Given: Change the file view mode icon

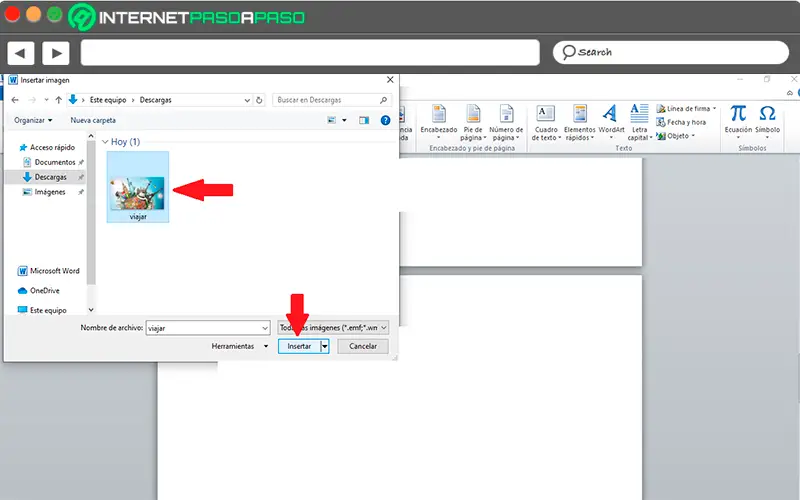Looking at the screenshot, I should [x=332, y=120].
